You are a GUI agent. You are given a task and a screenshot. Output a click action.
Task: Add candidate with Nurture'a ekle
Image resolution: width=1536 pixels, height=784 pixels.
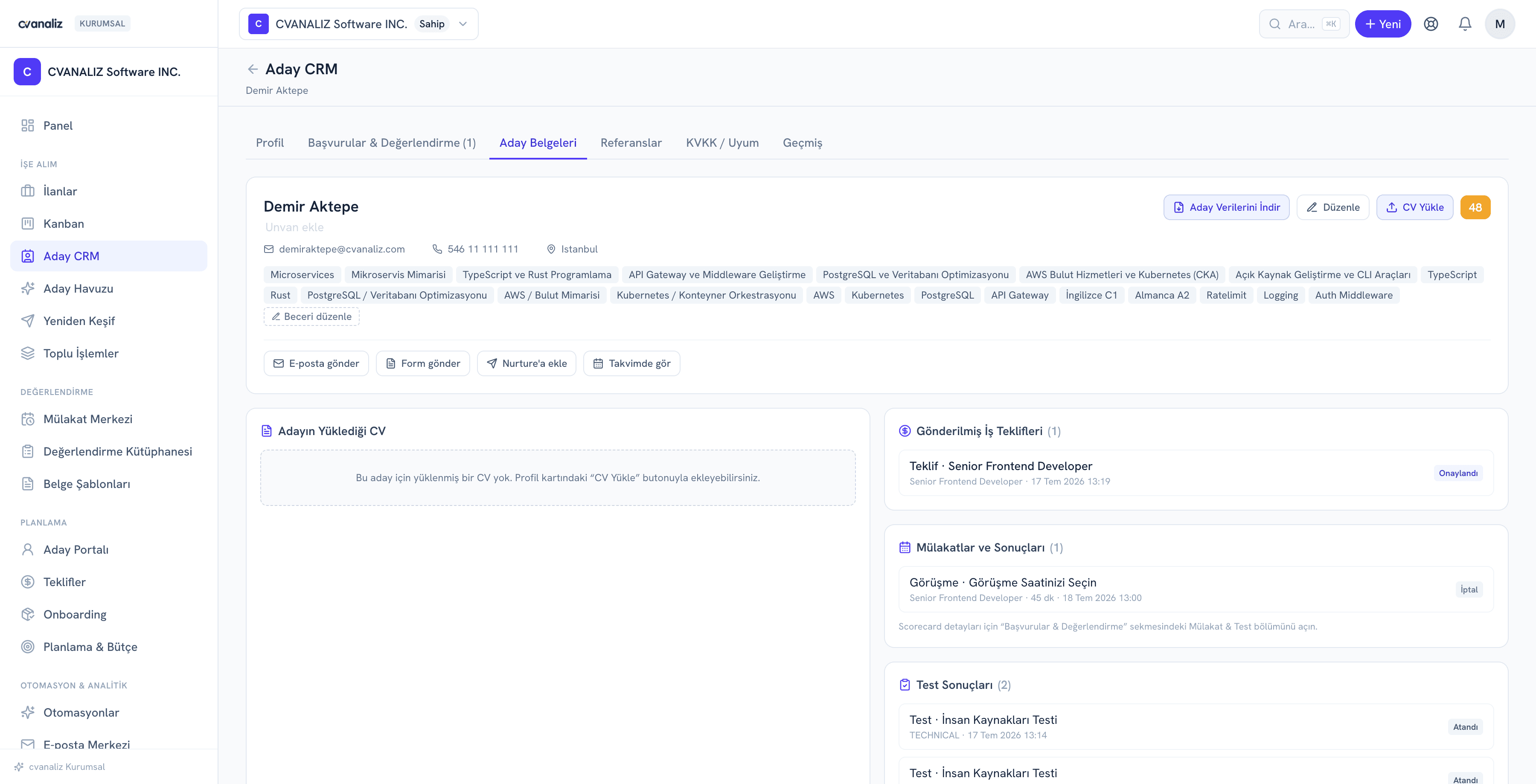tap(527, 363)
